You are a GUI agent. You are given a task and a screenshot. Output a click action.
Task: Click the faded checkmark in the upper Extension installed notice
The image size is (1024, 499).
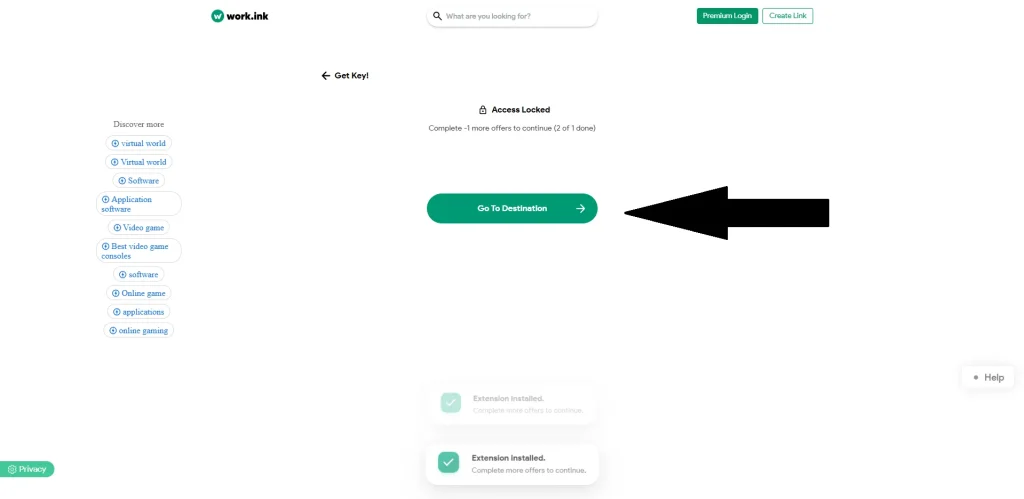(x=451, y=402)
